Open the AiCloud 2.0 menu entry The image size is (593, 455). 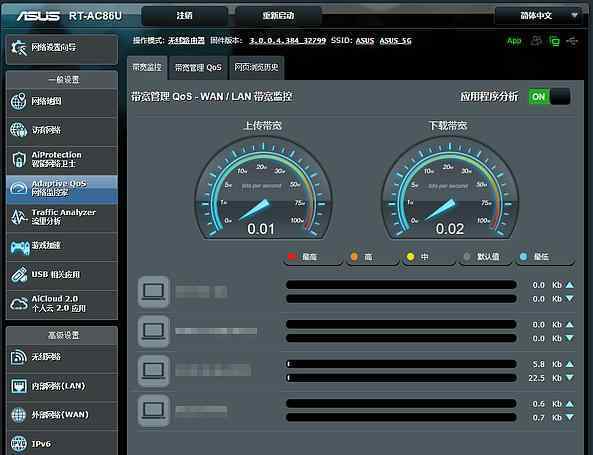tap(62, 304)
